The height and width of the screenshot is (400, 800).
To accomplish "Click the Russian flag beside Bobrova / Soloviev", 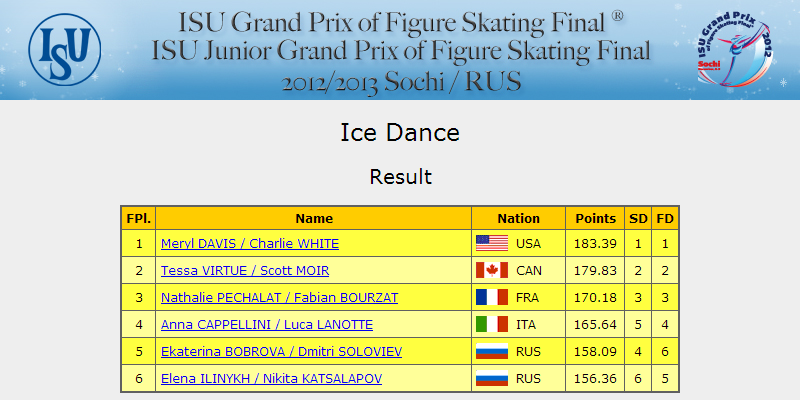I will 492,352.
